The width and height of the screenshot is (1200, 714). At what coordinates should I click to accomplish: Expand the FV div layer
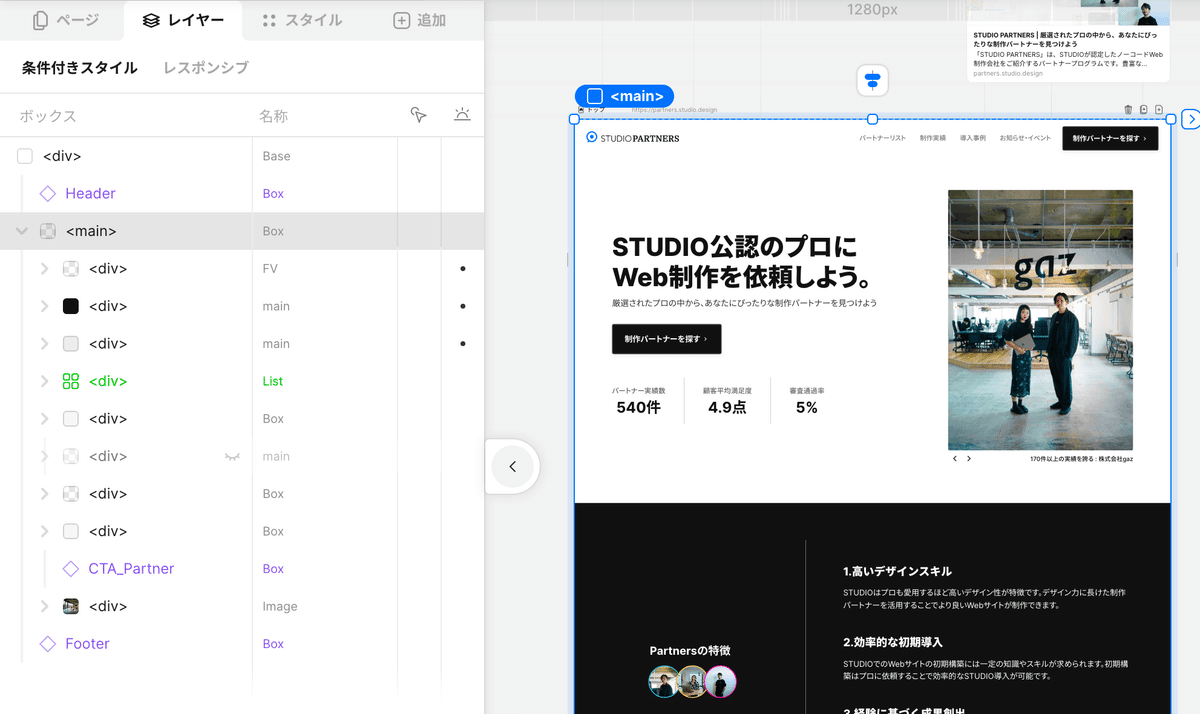[44, 269]
